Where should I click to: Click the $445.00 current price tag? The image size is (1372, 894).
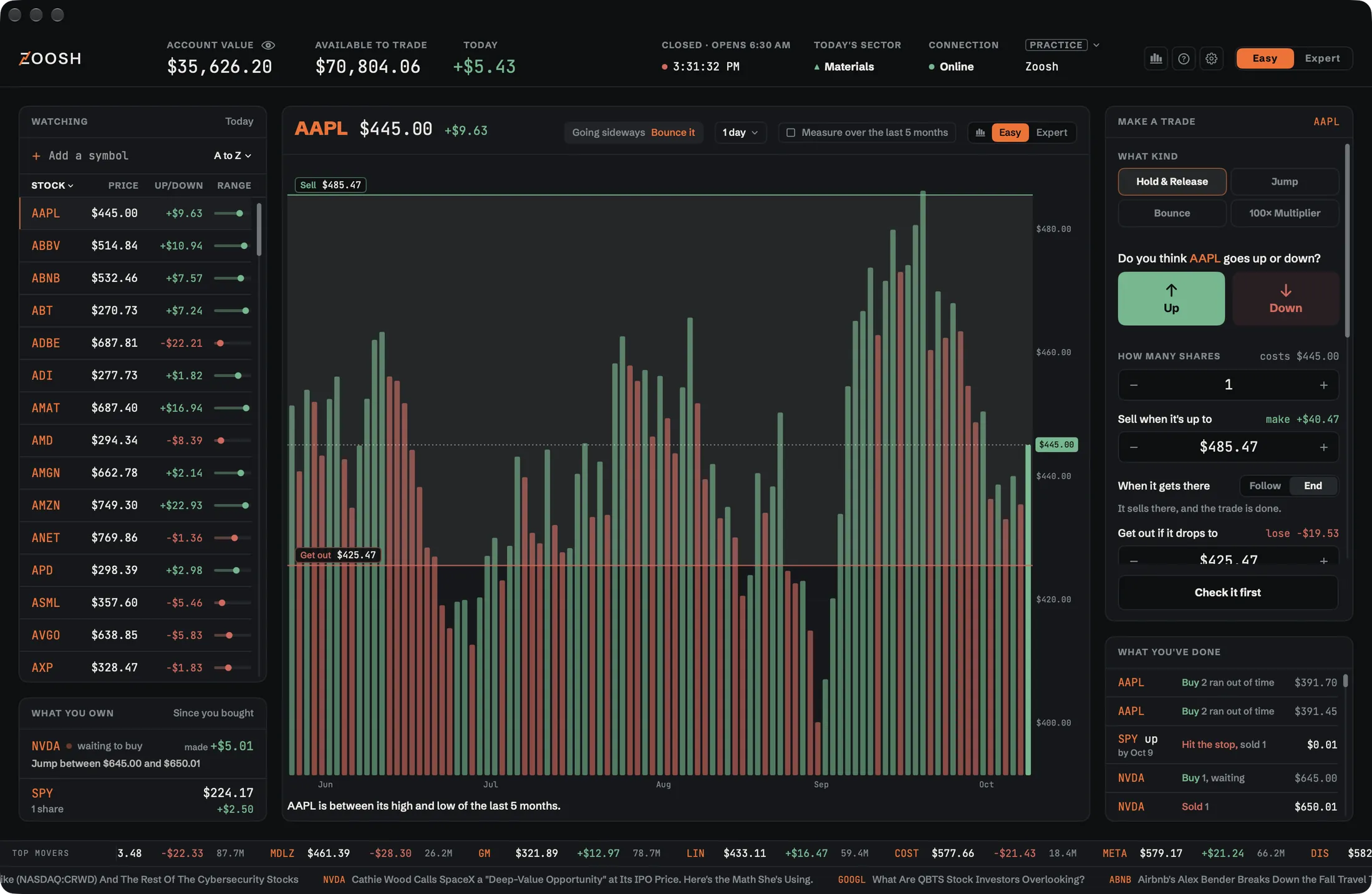[x=1056, y=445]
